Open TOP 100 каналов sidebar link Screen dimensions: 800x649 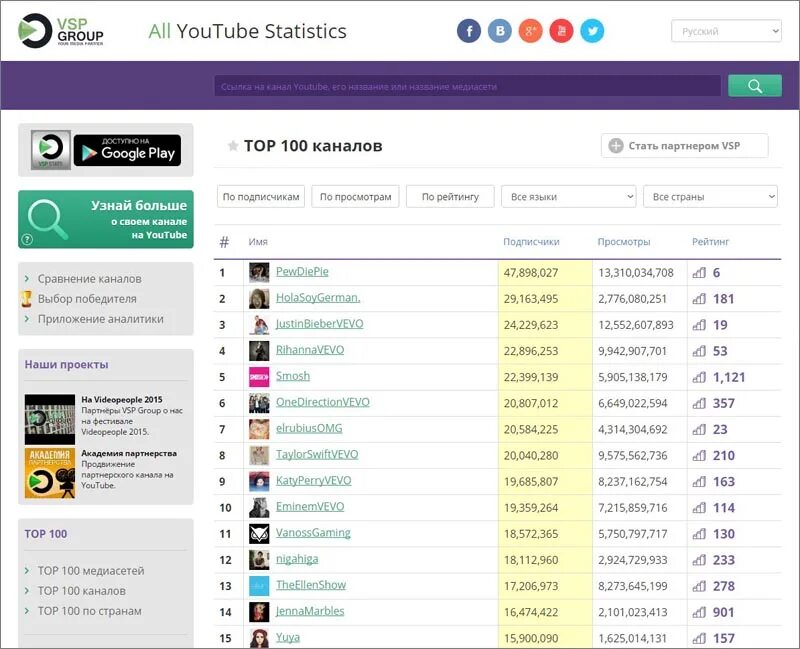pyautogui.click(x=82, y=591)
